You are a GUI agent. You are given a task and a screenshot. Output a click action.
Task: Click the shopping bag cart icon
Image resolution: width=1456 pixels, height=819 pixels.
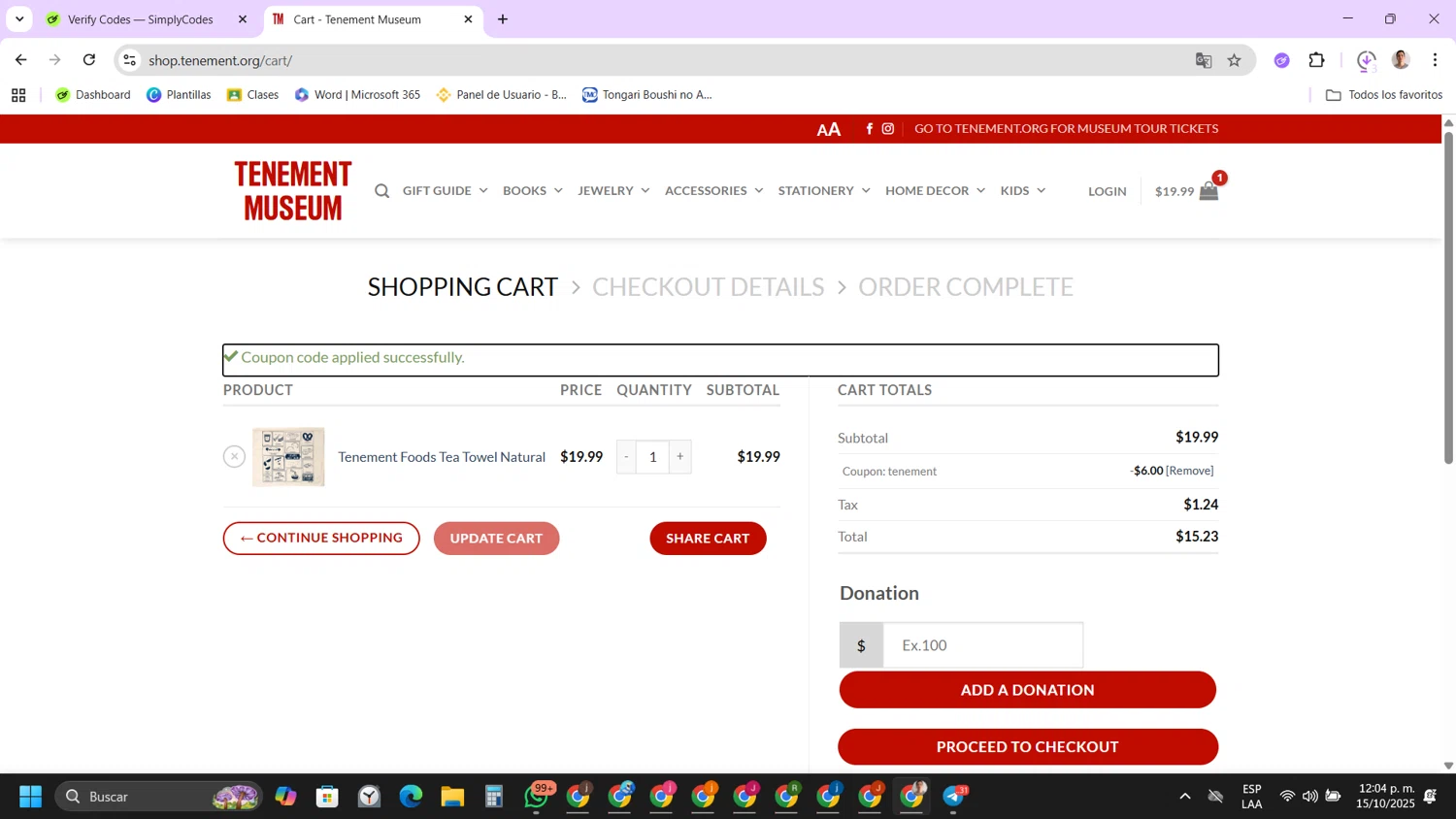point(1208,191)
